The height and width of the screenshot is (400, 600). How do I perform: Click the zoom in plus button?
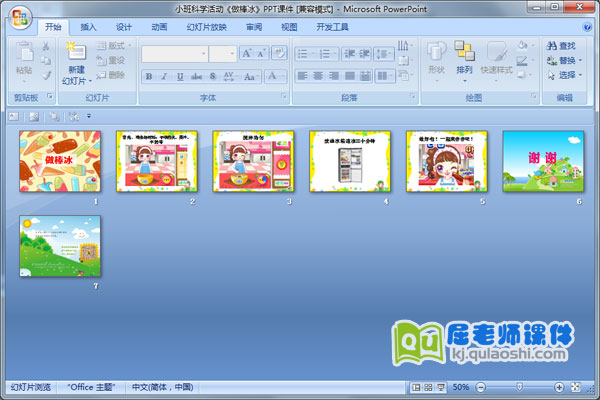point(559,387)
